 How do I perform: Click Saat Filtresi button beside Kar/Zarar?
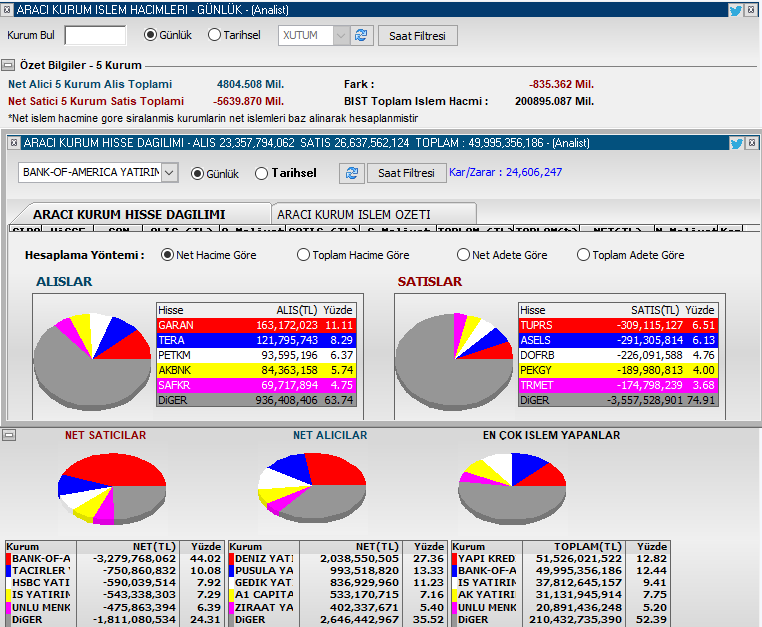406,173
